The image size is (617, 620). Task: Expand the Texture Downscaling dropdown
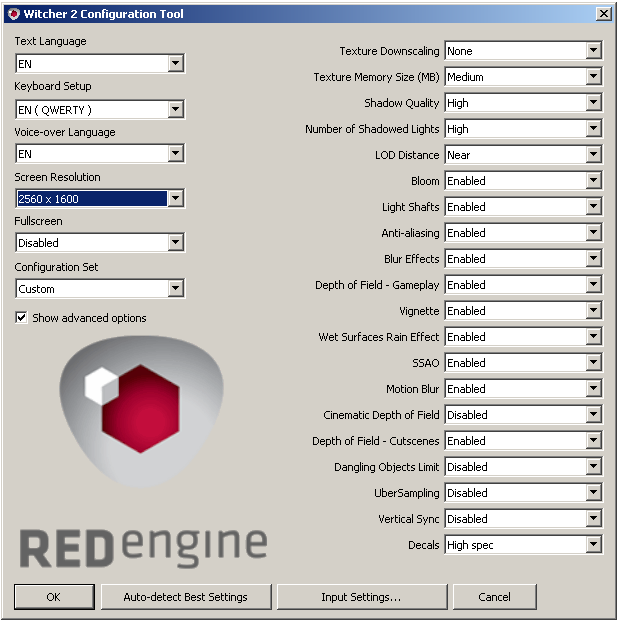pos(523,51)
